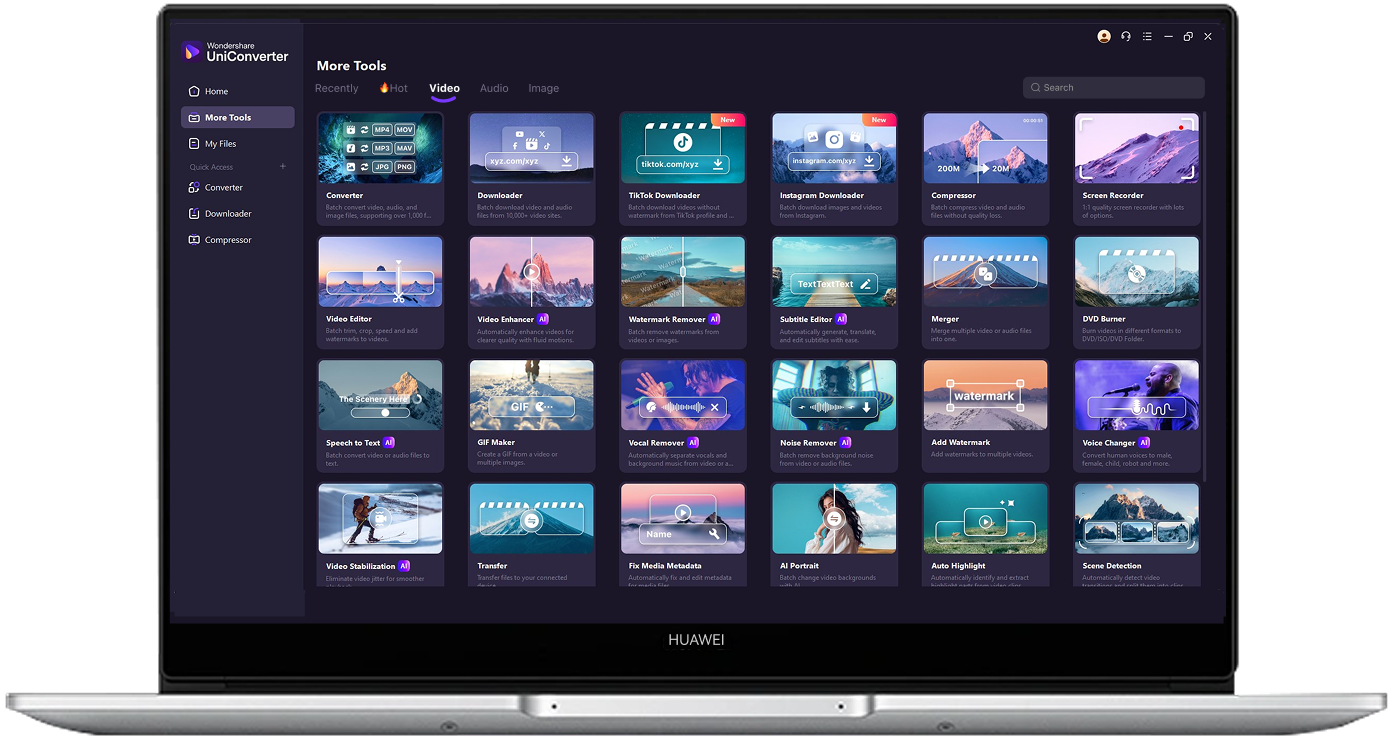Select the Merger tool card

[x=985, y=292]
